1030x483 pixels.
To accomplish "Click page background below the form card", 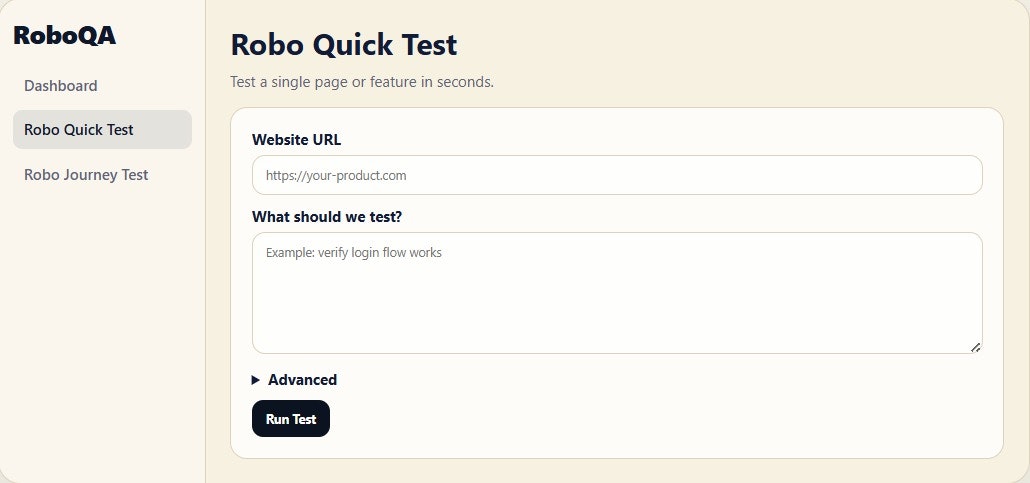I will [x=617, y=471].
